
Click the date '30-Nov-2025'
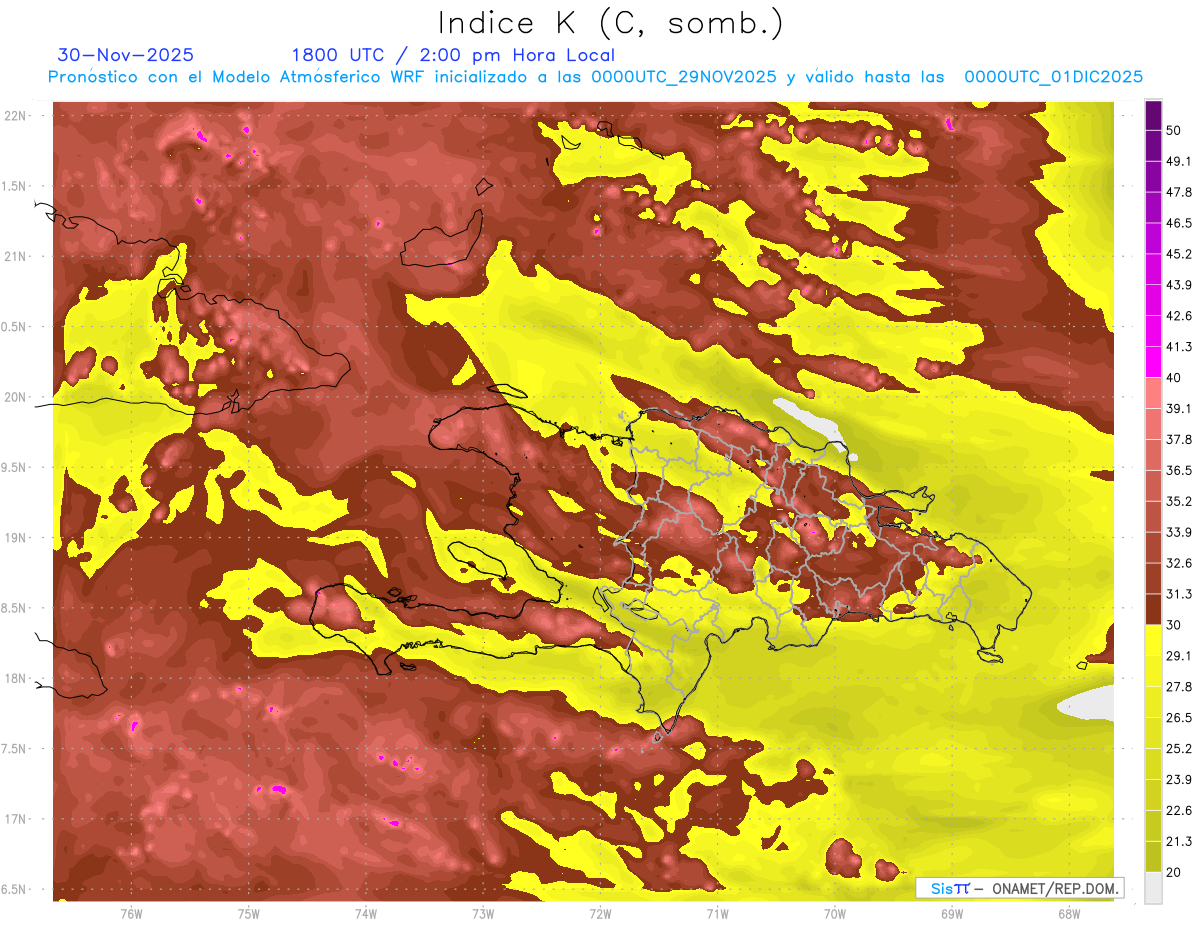pos(125,55)
